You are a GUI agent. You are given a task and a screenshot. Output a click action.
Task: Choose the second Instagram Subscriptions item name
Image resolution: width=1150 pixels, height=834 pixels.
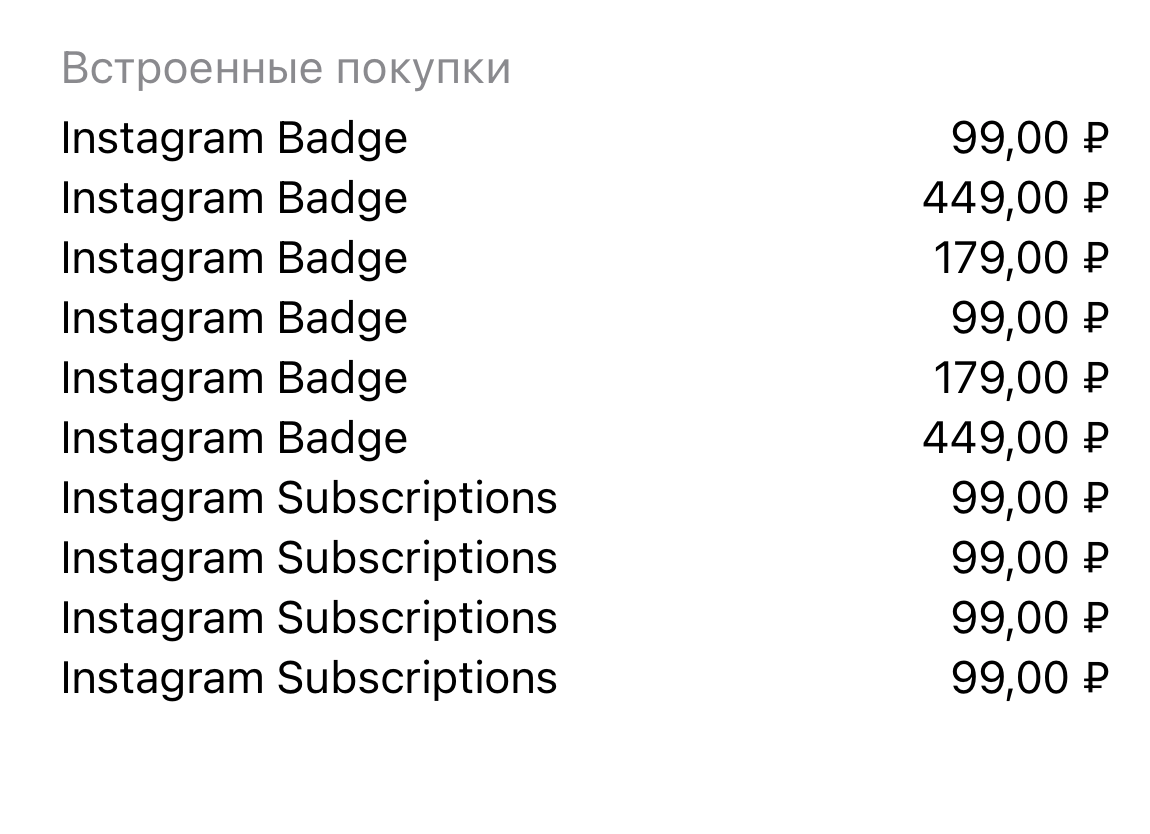click(x=309, y=558)
